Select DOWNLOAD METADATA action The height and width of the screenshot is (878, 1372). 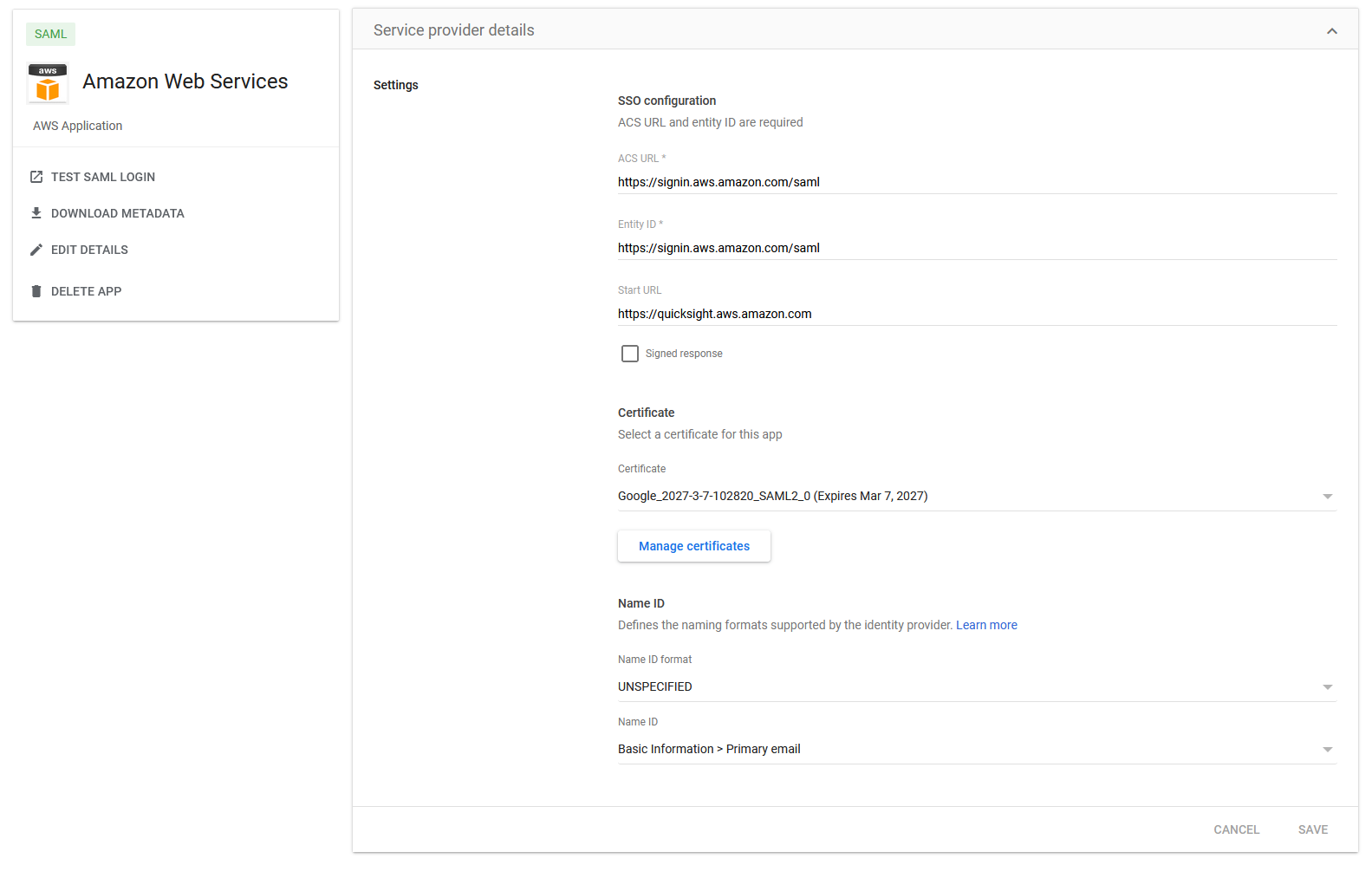pyautogui.click(x=118, y=213)
